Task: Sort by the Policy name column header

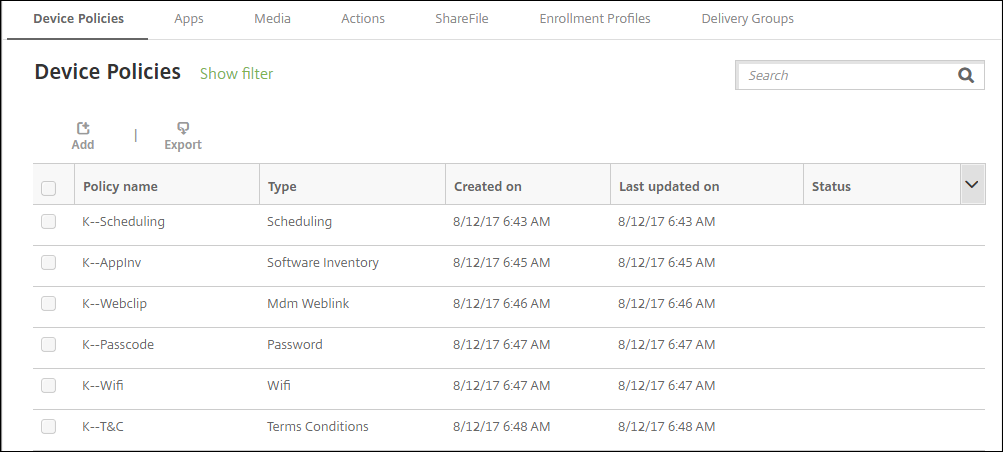Action: tap(120, 187)
